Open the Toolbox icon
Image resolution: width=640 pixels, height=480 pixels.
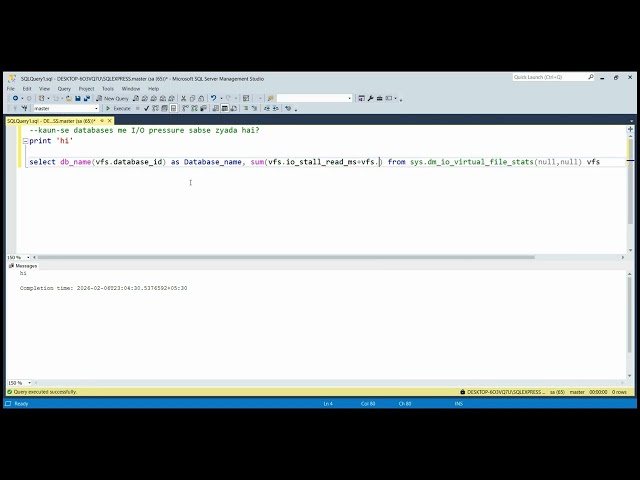pos(379,98)
